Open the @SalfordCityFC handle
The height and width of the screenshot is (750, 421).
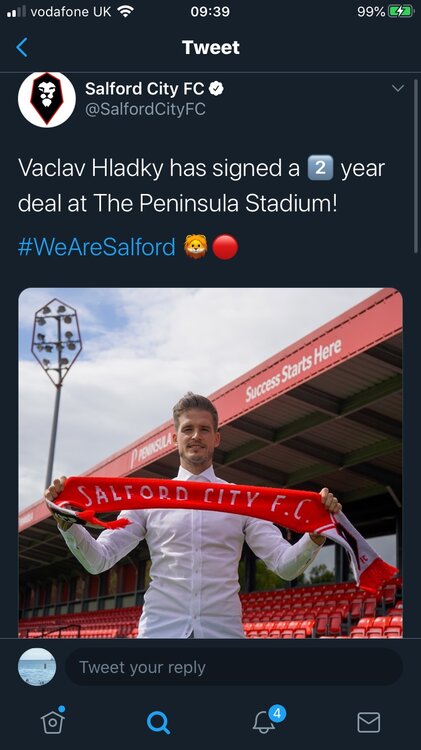click(145, 109)
